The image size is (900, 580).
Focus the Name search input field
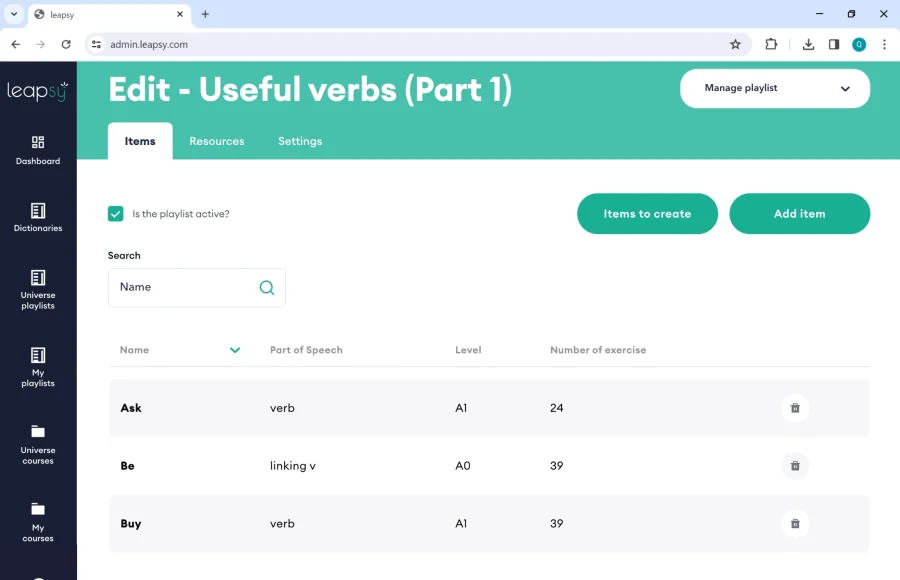[185, 288]
